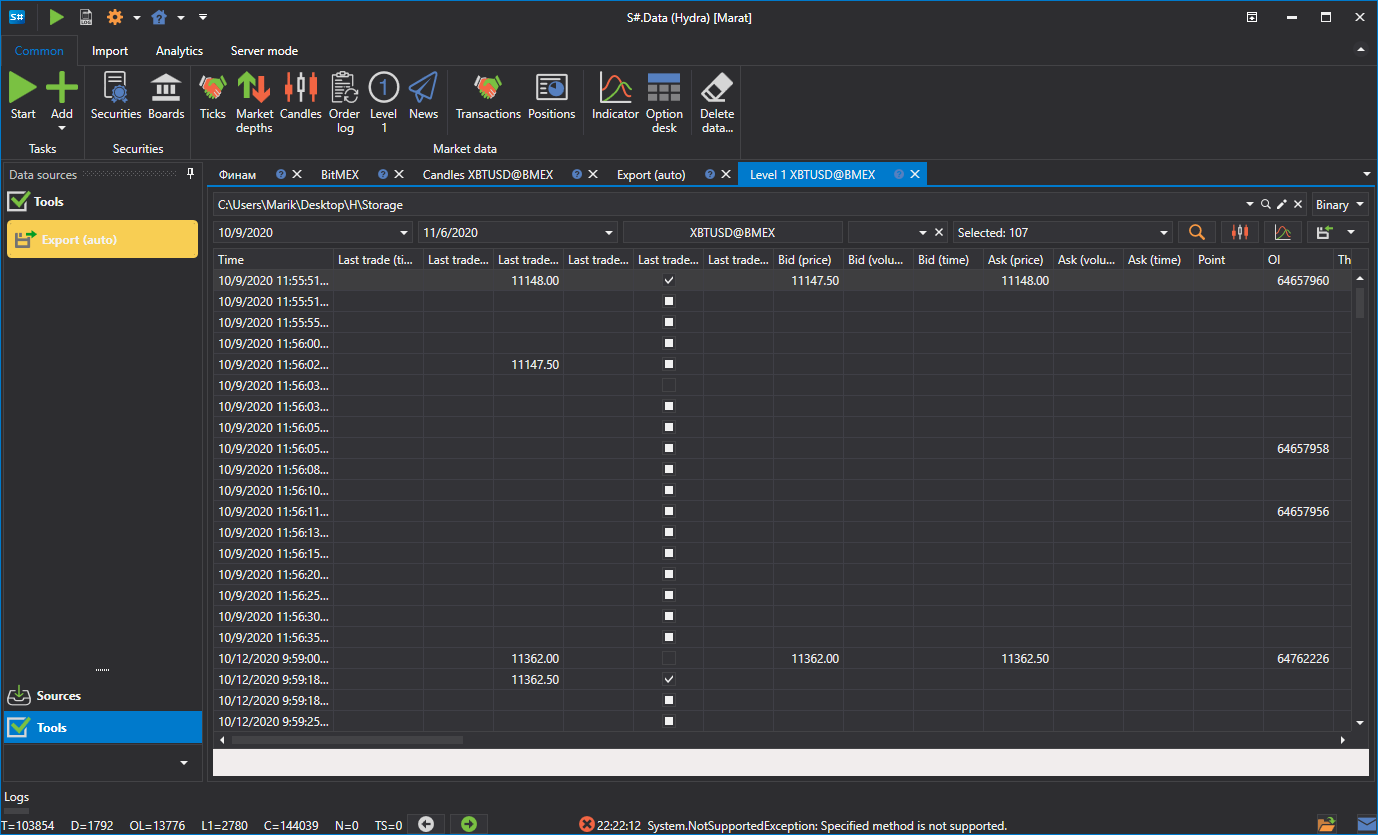Screen dimensions: 1378x835
Task: Toggle checkbox in the 11147.50 last trade row
Action: (x=669, y=364)
